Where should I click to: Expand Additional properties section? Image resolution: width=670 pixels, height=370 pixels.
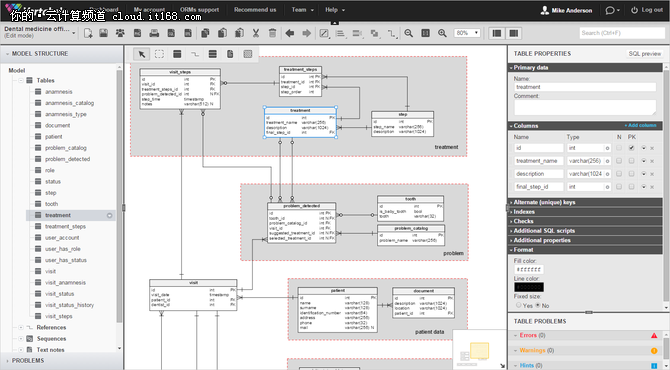[585, 240]
